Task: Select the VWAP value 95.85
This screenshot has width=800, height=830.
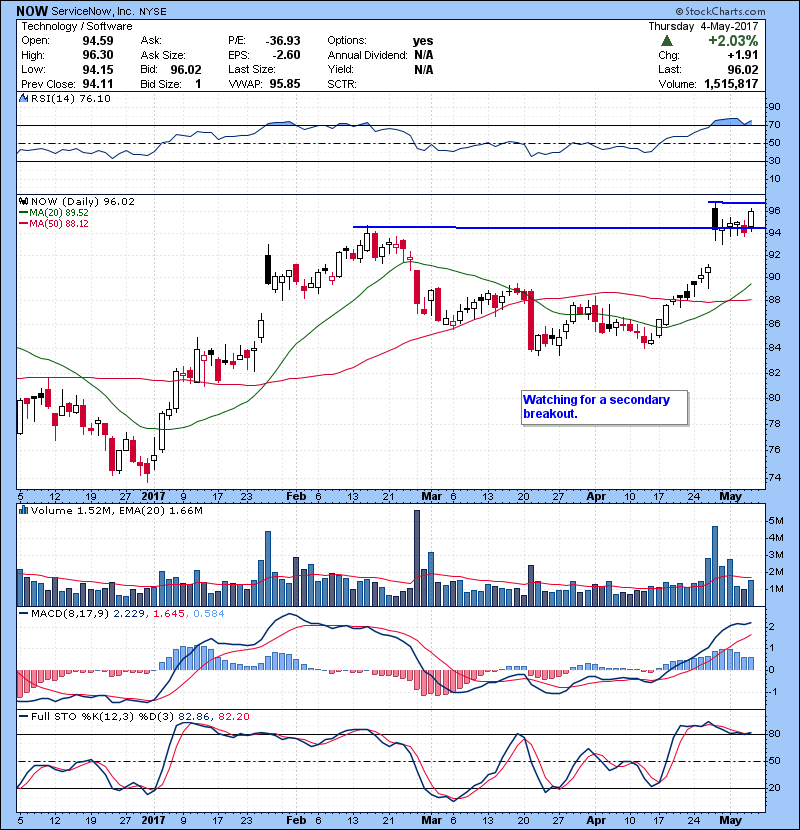Action: pyautogui.click(x=285, y=84)
